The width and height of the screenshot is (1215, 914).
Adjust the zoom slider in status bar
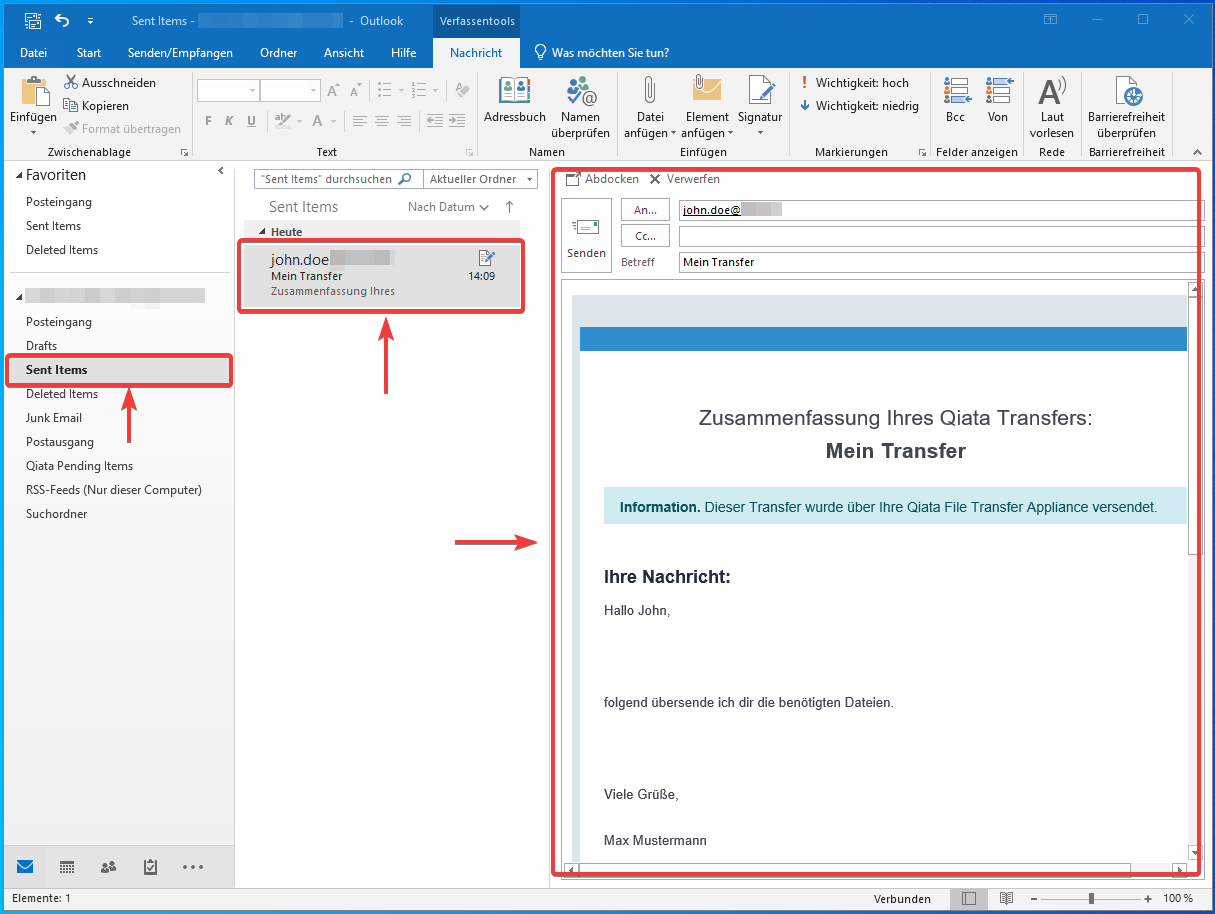pyautogui.click(x=1091, y=899)
